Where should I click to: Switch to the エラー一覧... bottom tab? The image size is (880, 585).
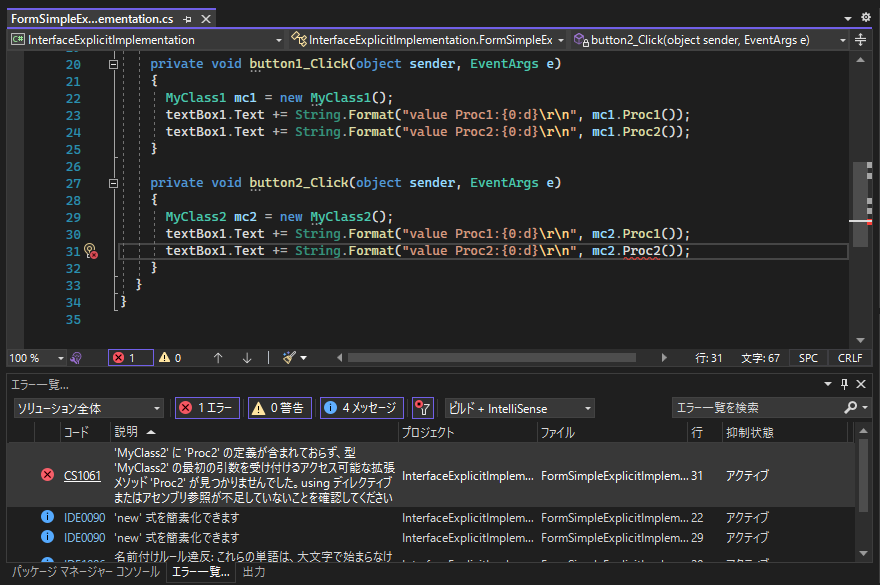pos(201,572)
